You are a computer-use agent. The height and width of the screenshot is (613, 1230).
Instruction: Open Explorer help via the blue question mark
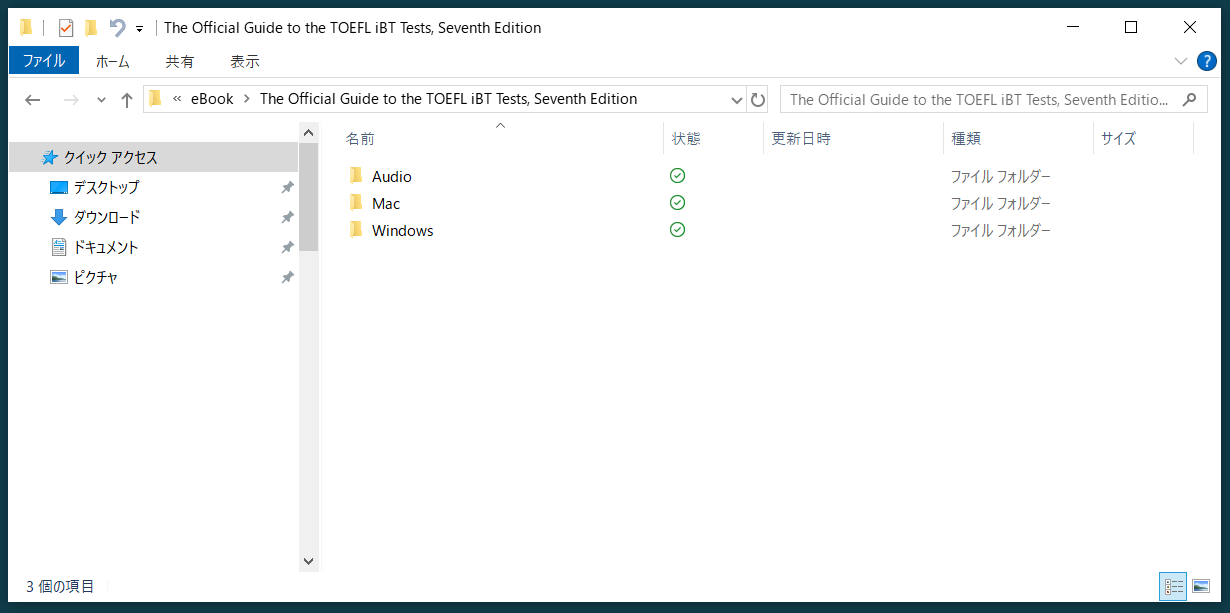(1206, 60)
